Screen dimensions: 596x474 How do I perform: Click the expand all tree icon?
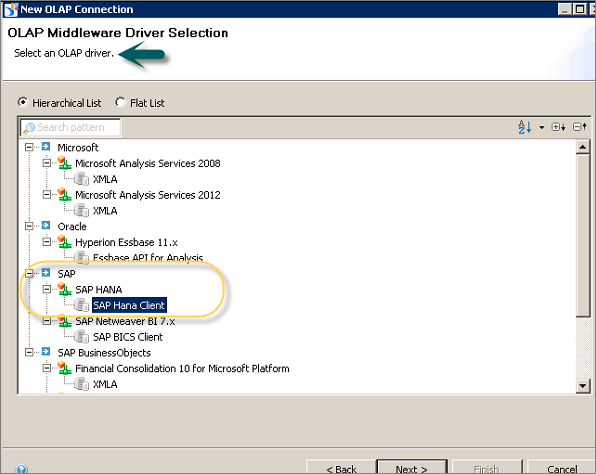pyautogui.click(x=558, y=127)
